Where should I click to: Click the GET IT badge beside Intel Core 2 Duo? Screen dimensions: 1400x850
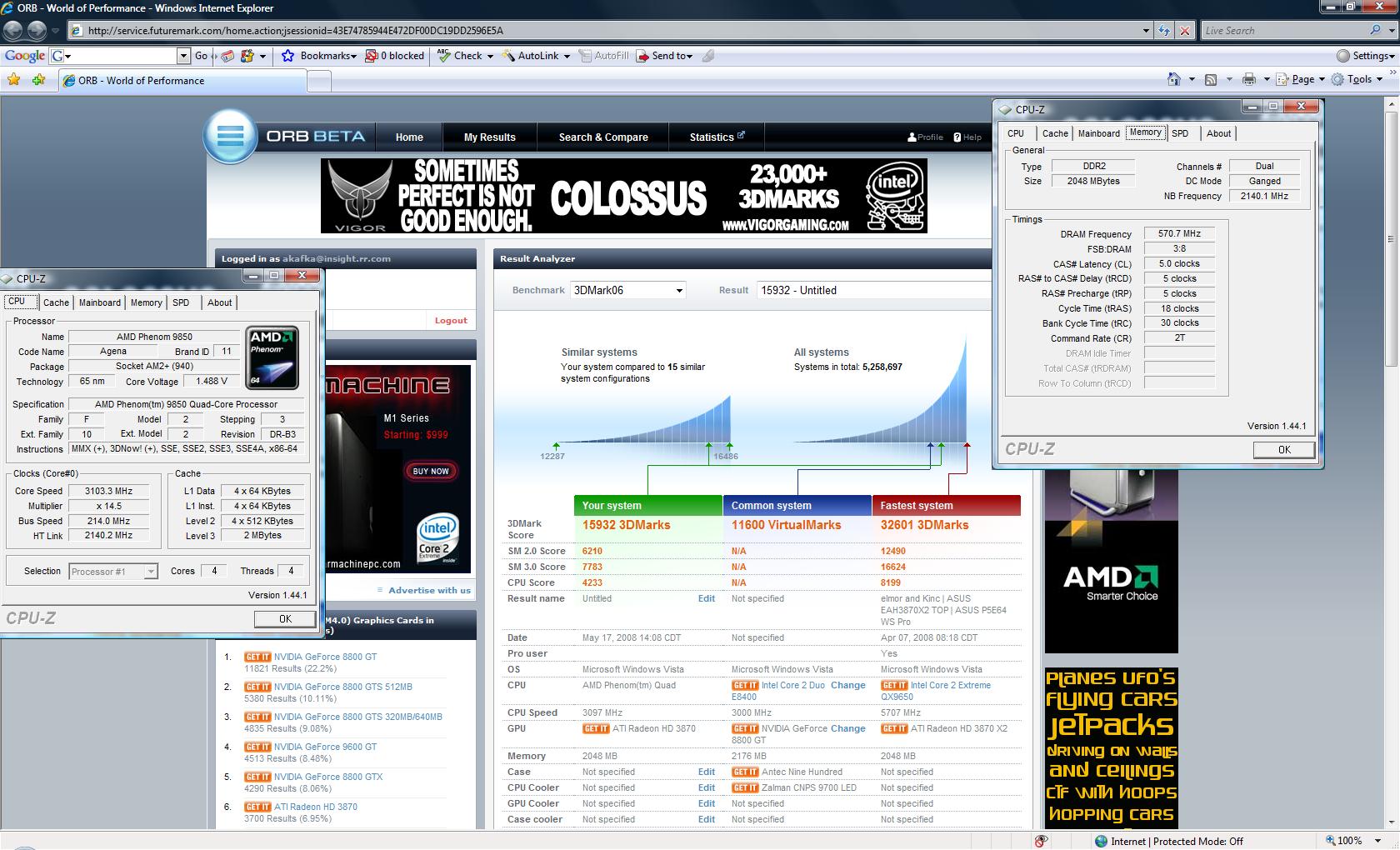[x=745, y=685]
